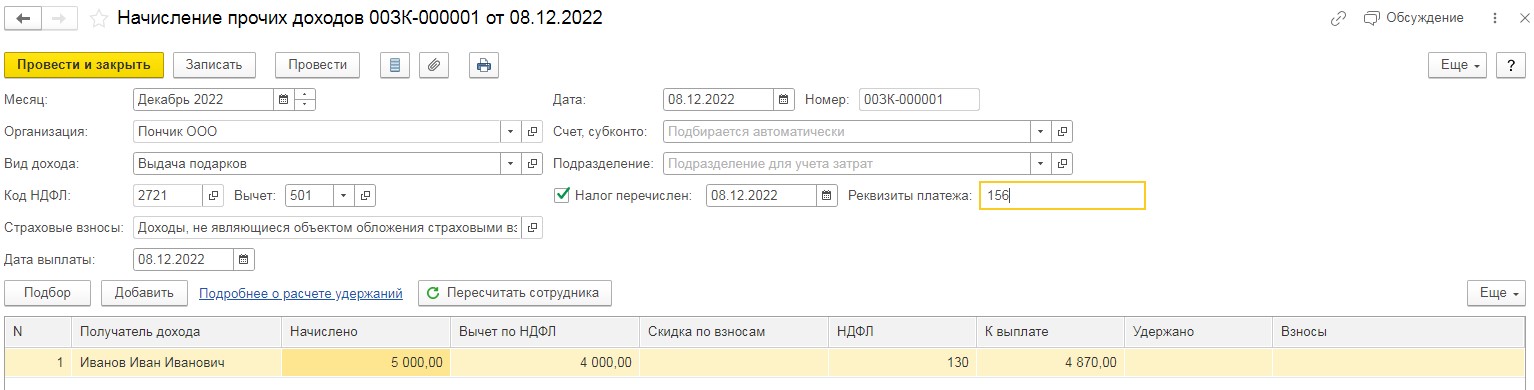Toggle the Налог перечислен checkbox
The image size is (1534, 390).
click(x=562, y=195)
